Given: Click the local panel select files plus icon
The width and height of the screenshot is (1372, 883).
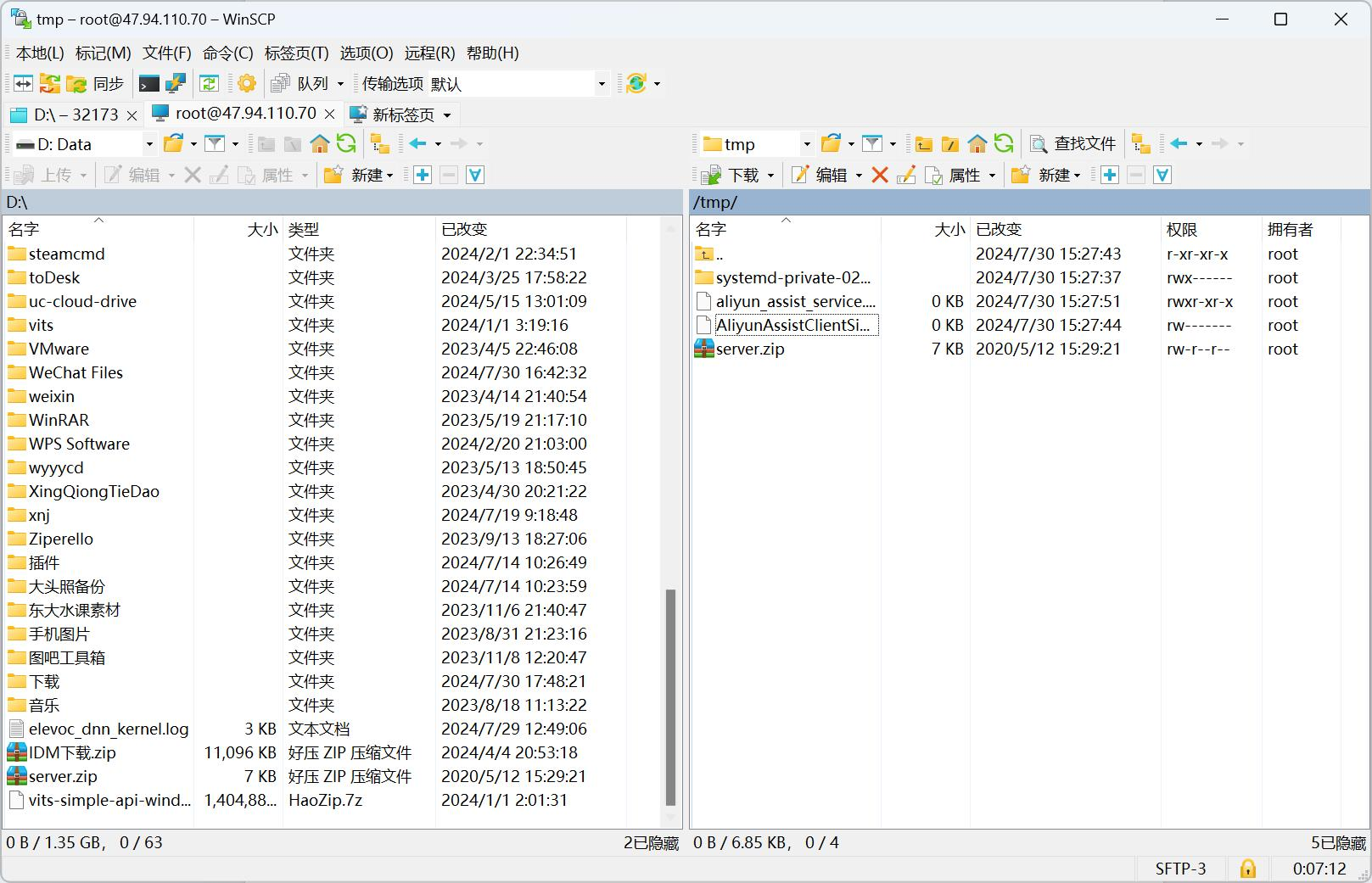Looking at the screenshot, I should click(423, 175).
